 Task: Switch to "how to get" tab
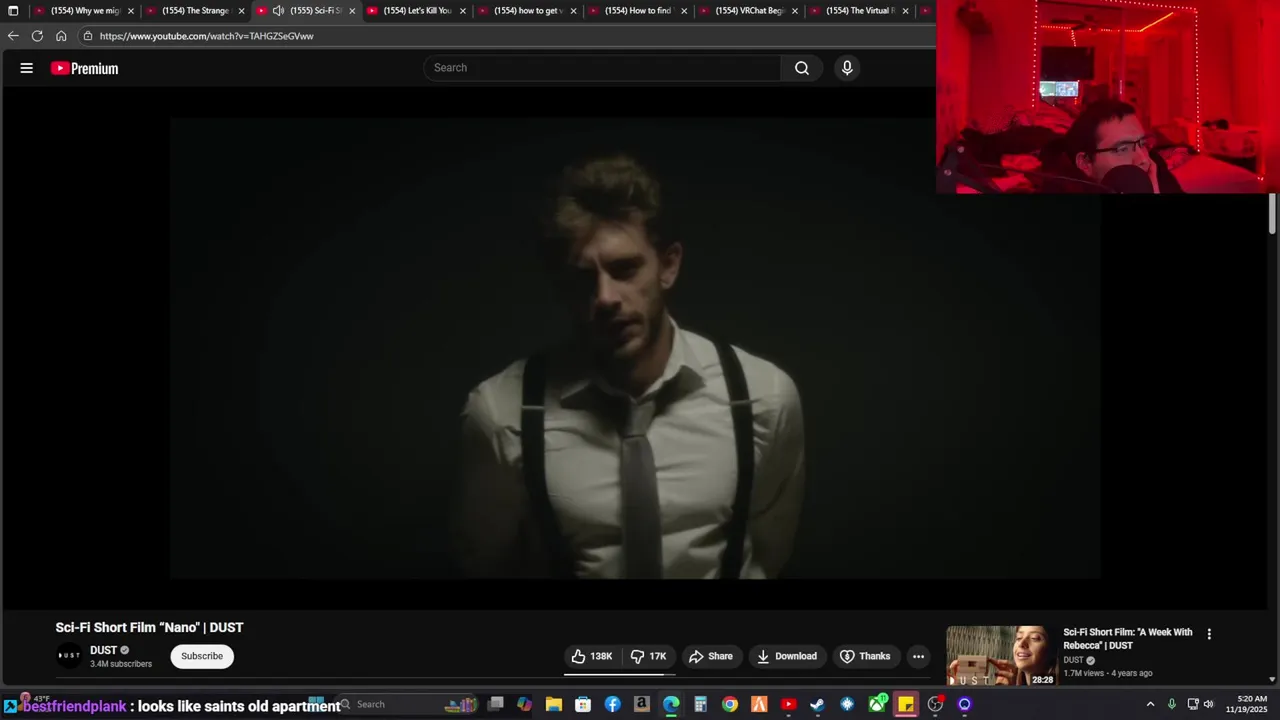[x=529, y=11]
